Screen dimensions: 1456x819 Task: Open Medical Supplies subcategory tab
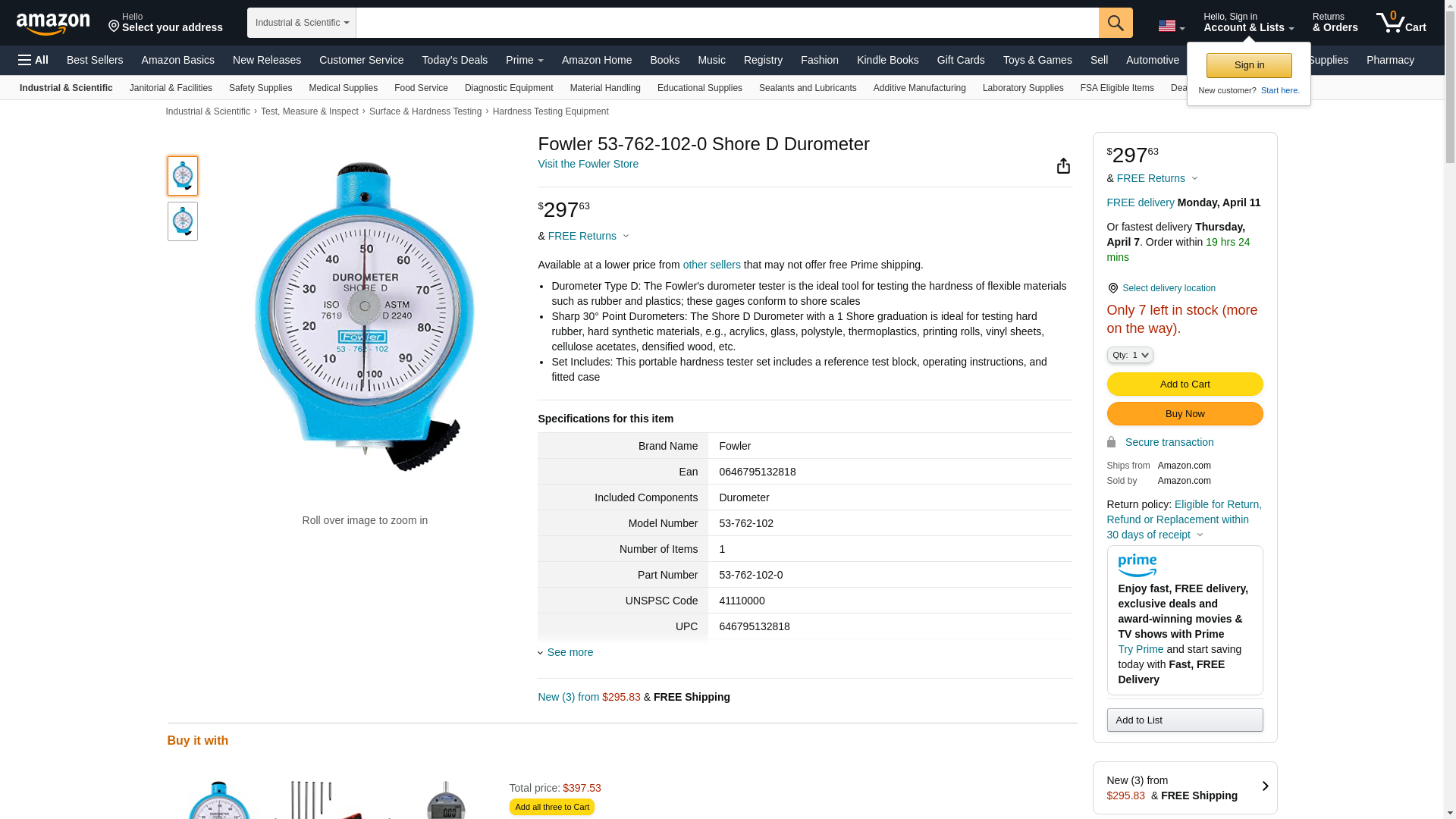click(343, 88)
